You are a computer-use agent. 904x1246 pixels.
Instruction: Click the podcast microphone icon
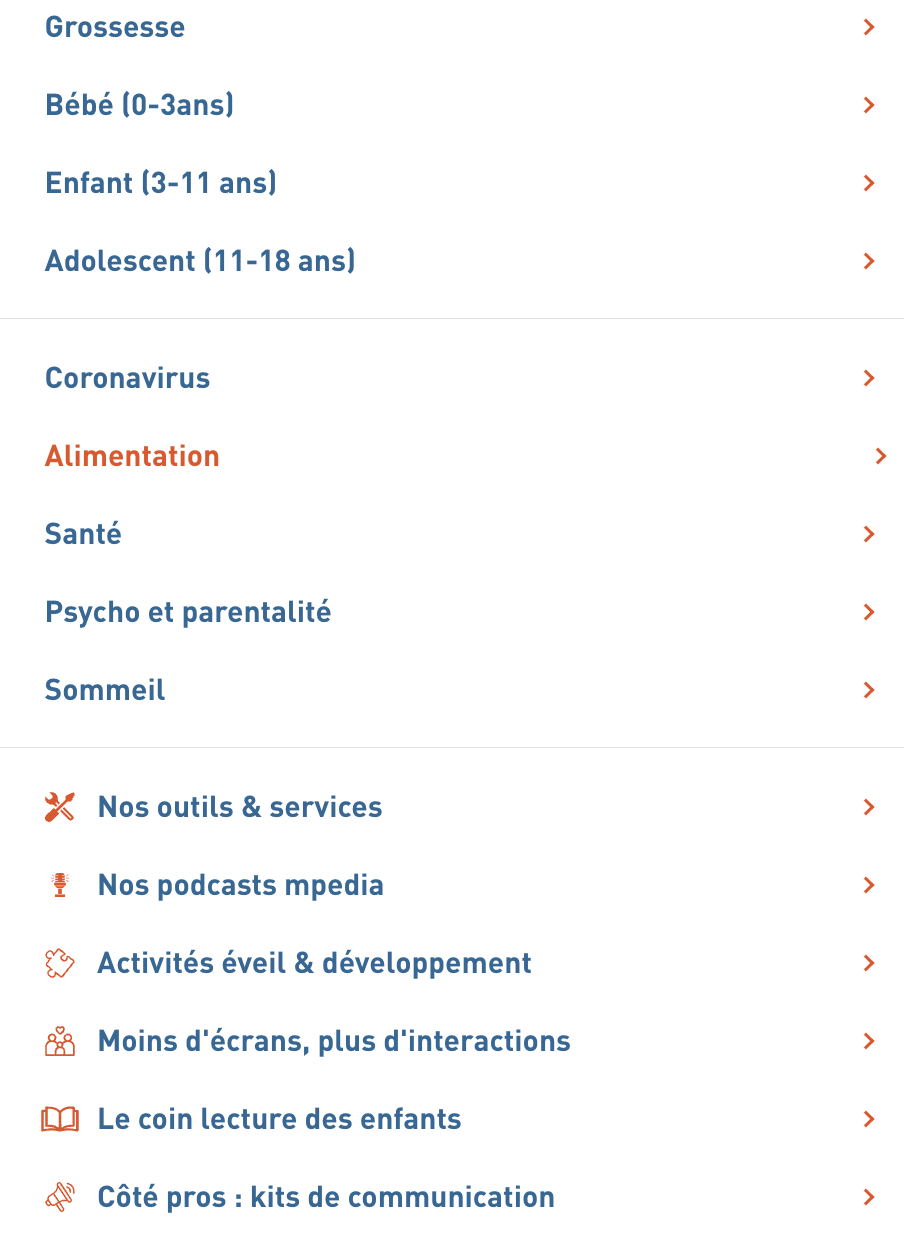click(x=60, y=885)
